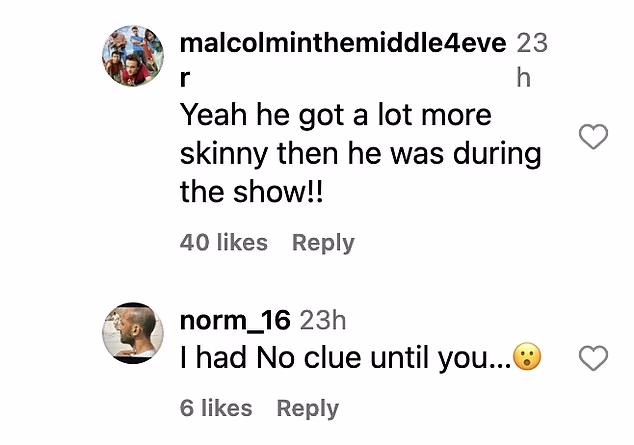Click the surprised face emoji in norm_16's comment
This screenshot has height=445, width=634.
(527, 358)
